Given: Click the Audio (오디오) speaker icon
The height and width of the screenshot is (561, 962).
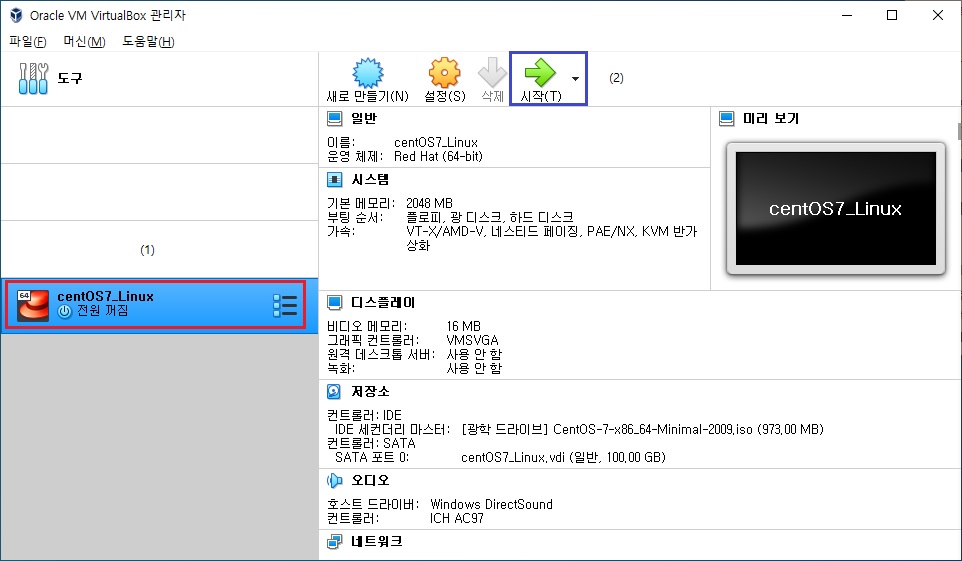Looking at the screenshot, I should 334,481.
